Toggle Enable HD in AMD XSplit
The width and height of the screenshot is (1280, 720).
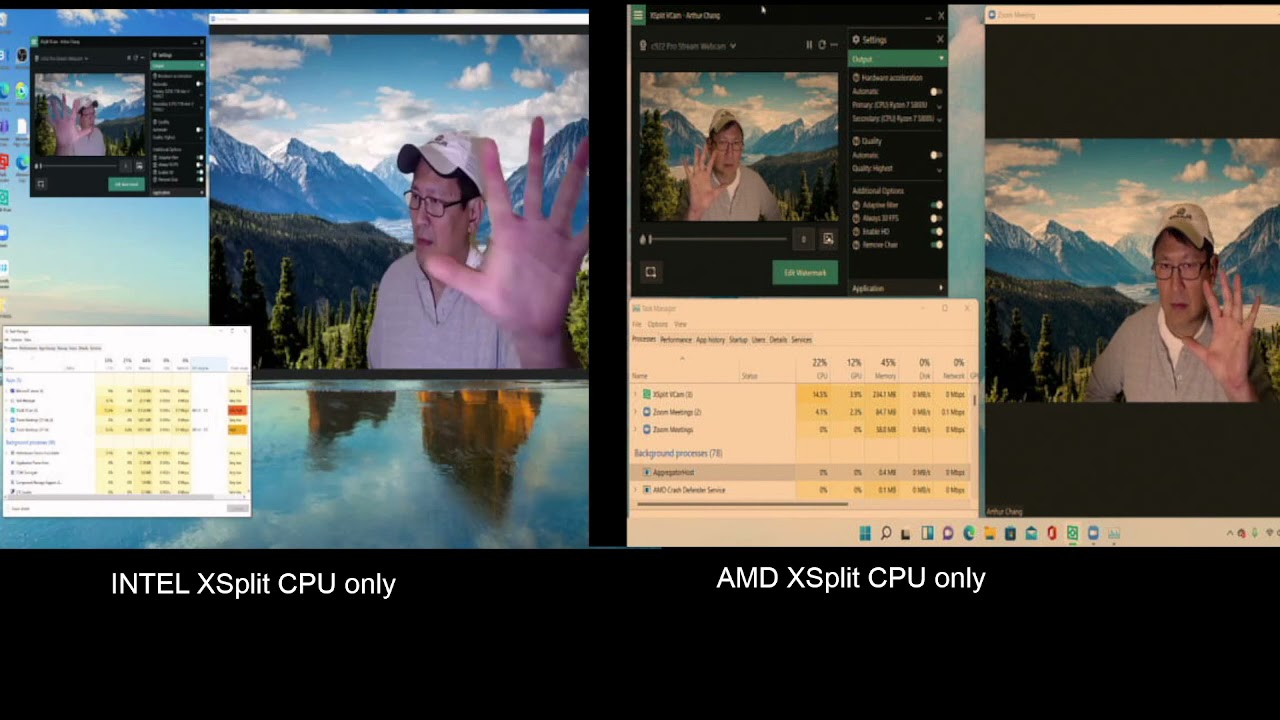[937, 231]
